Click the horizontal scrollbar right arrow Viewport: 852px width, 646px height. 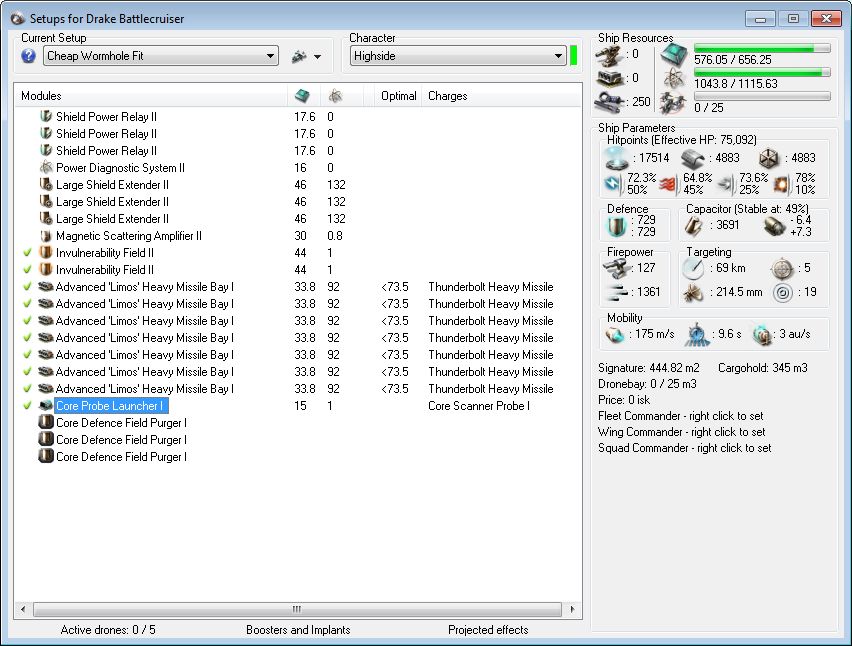[572, 609]
